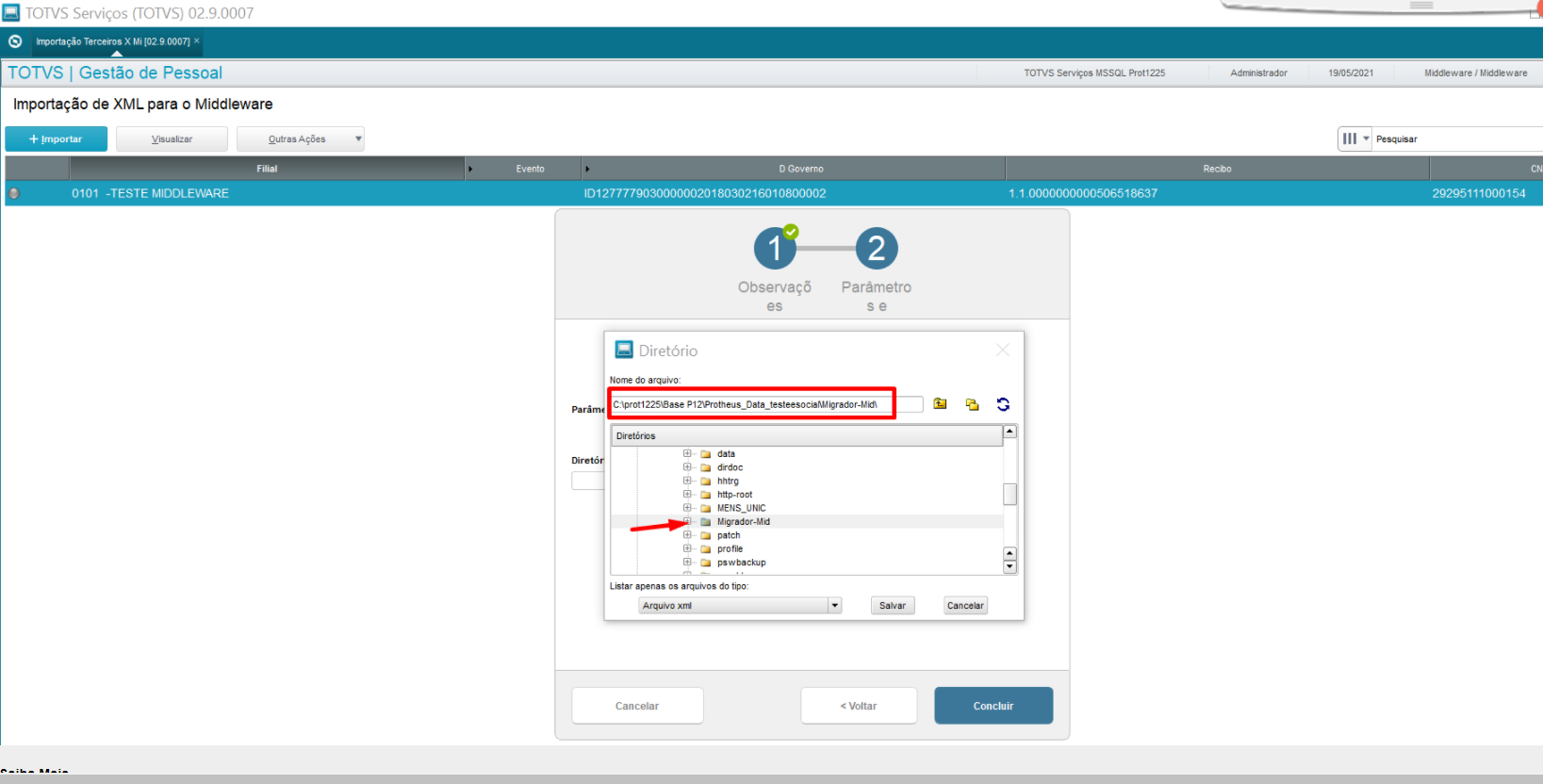Select the dirdoc folder name
This screenshot has height=784, width=1543.
pos(730,467)
